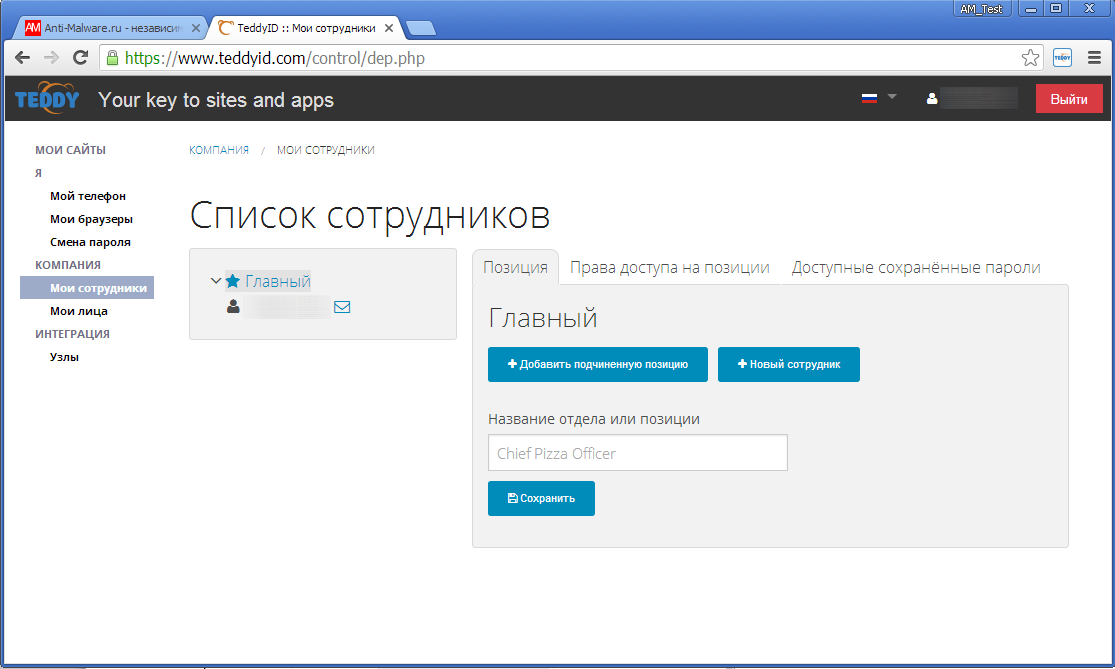Select TeddyID Мои сотрудники browser tab

click(x=306, y=28)
